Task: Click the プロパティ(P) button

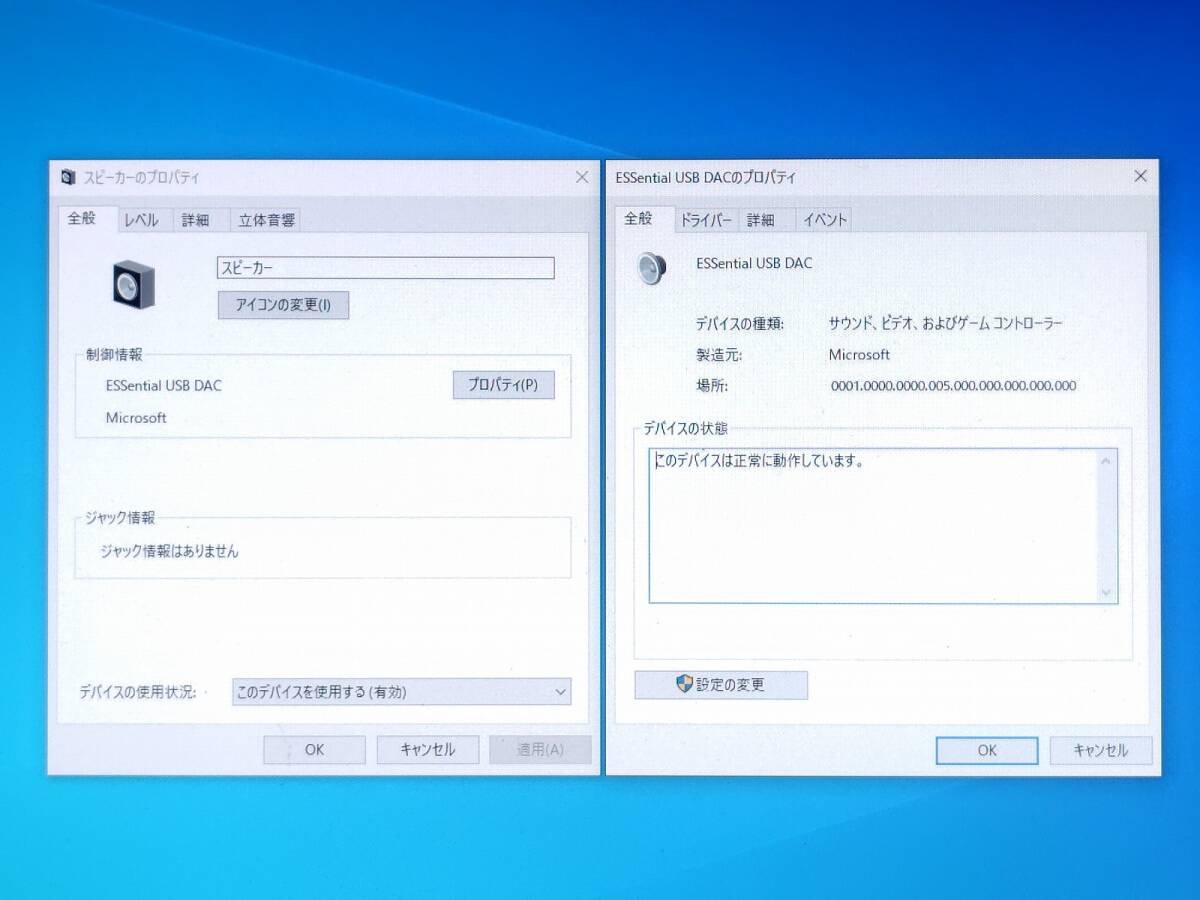Action: (x=503, y=385)
